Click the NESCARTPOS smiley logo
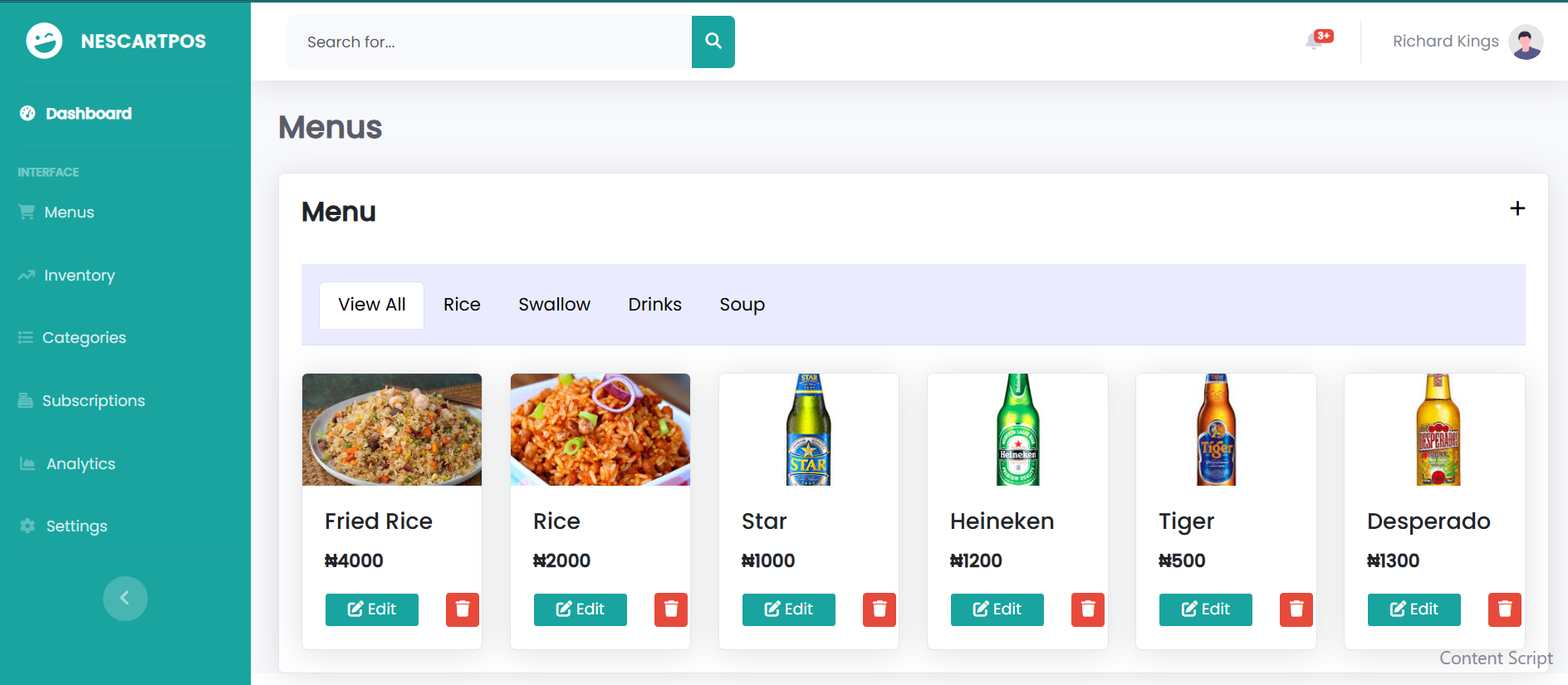 [x=44, y=41]
